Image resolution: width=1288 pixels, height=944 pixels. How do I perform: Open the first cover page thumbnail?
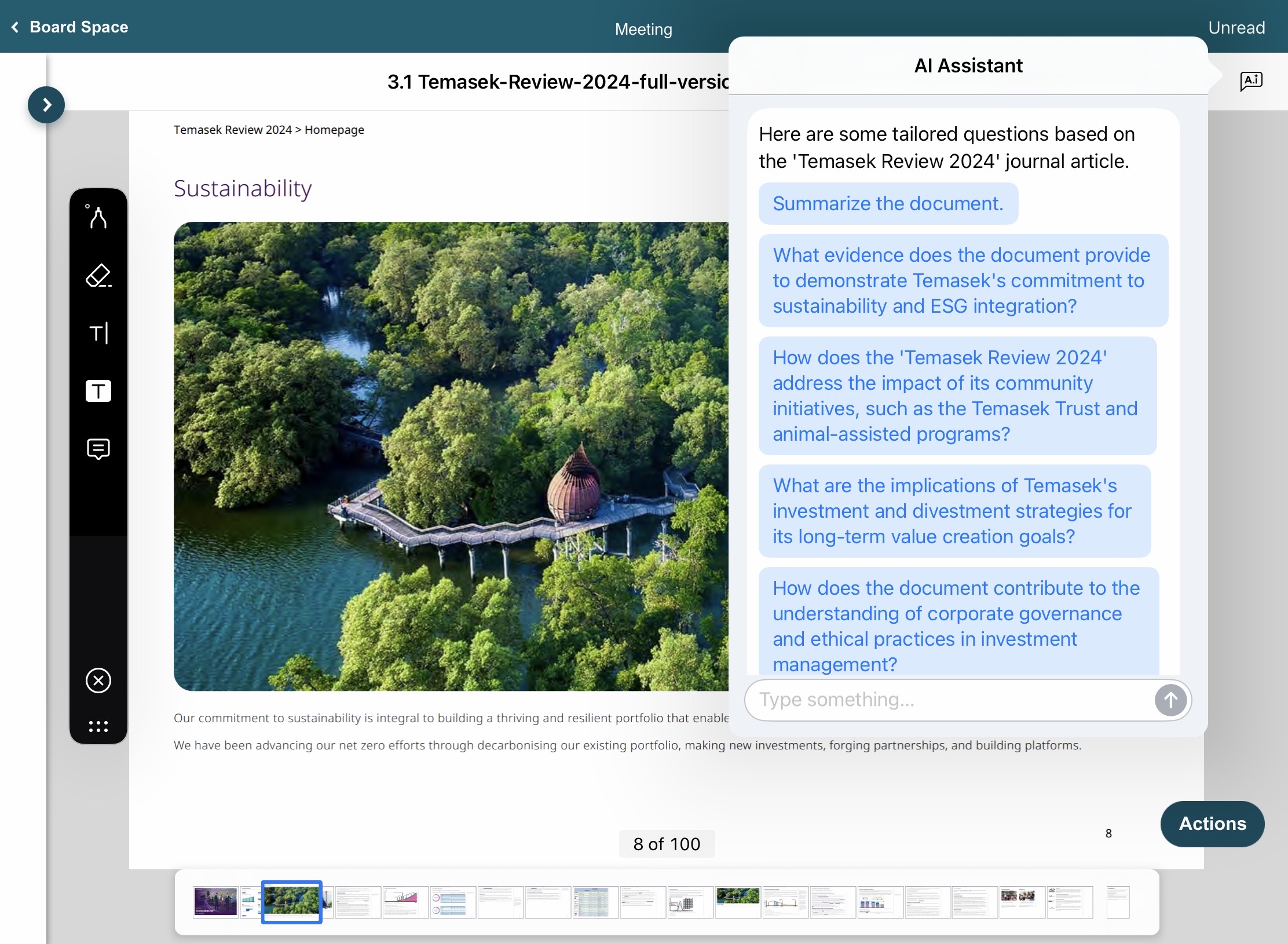(x=215, y=902)
